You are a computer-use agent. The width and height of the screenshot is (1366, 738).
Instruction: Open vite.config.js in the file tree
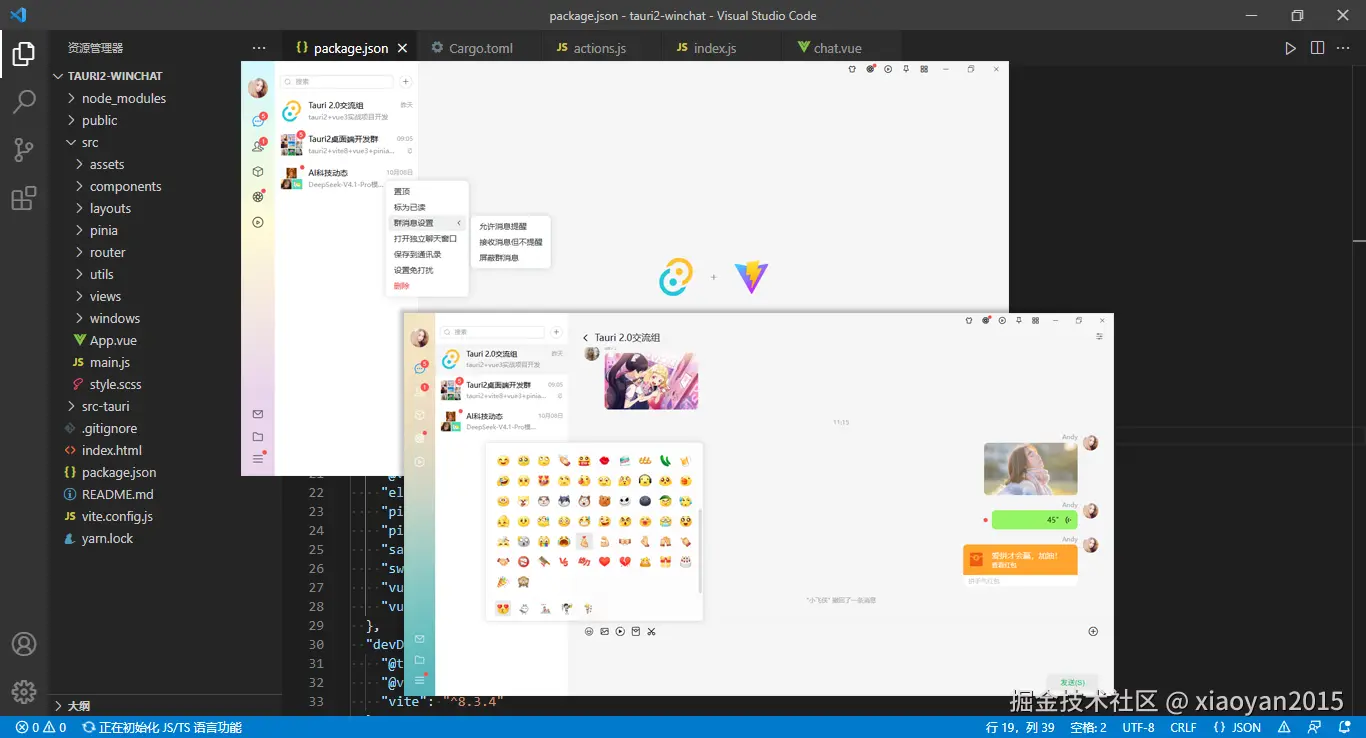[x=117, y=516]
